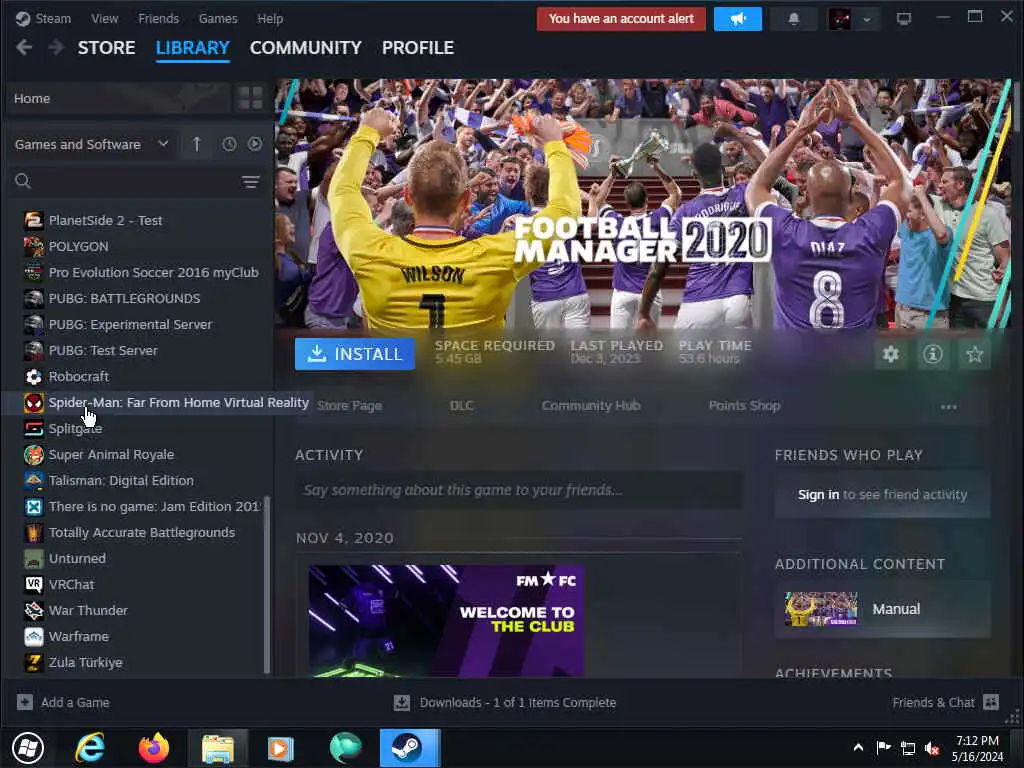1024x768 pixels.
Task: Click the VRChat icon
Action: tap(33, 584)
